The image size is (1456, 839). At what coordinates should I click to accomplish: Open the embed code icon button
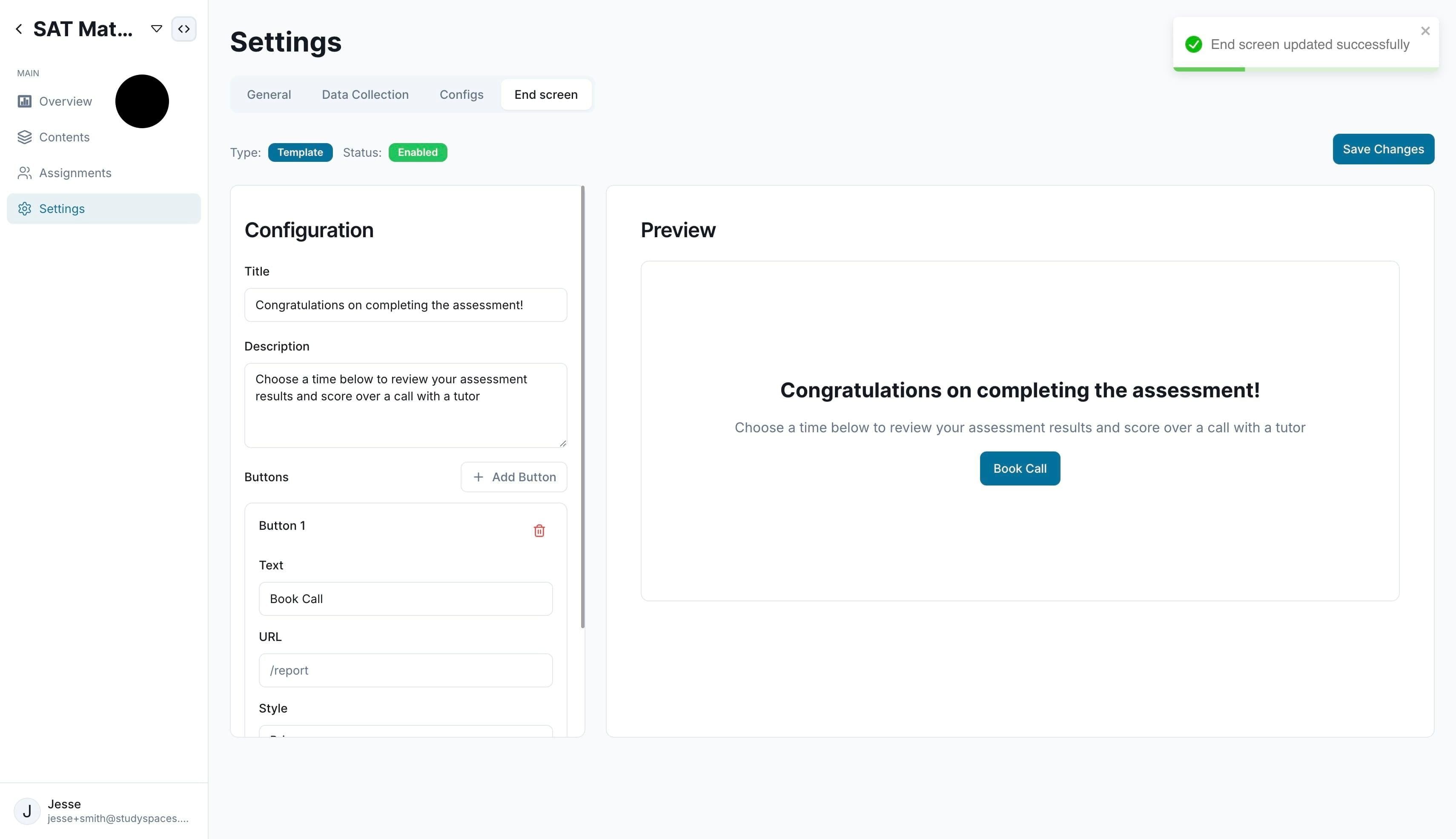click(184, 29)
